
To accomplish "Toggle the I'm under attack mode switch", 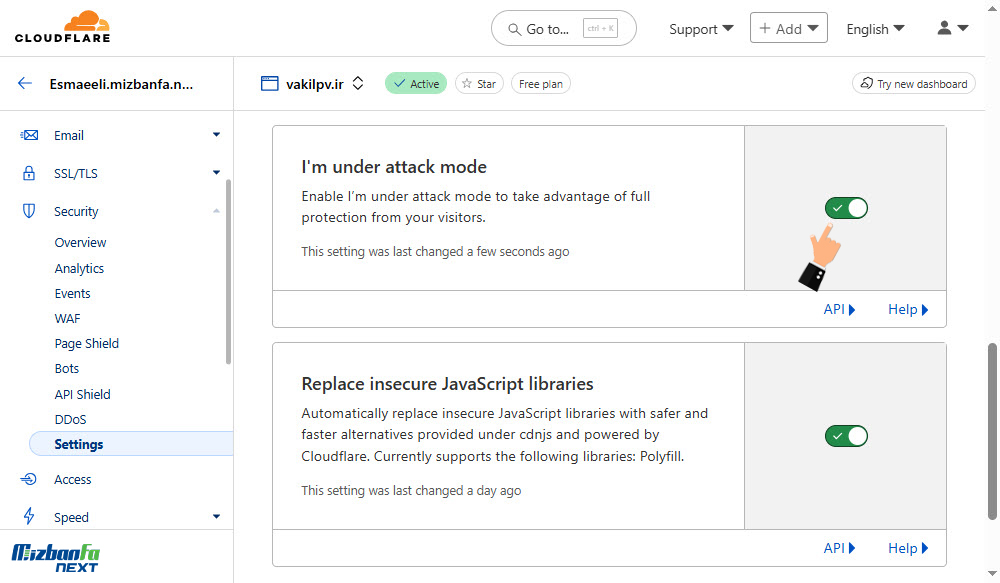I will point(846,208).
